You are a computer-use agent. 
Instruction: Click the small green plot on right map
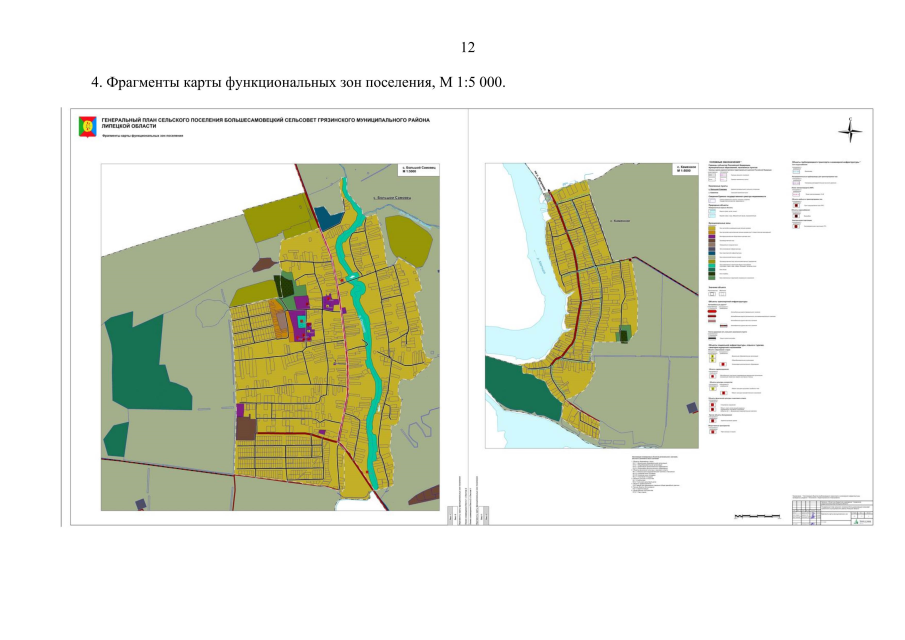pos(626,333)
